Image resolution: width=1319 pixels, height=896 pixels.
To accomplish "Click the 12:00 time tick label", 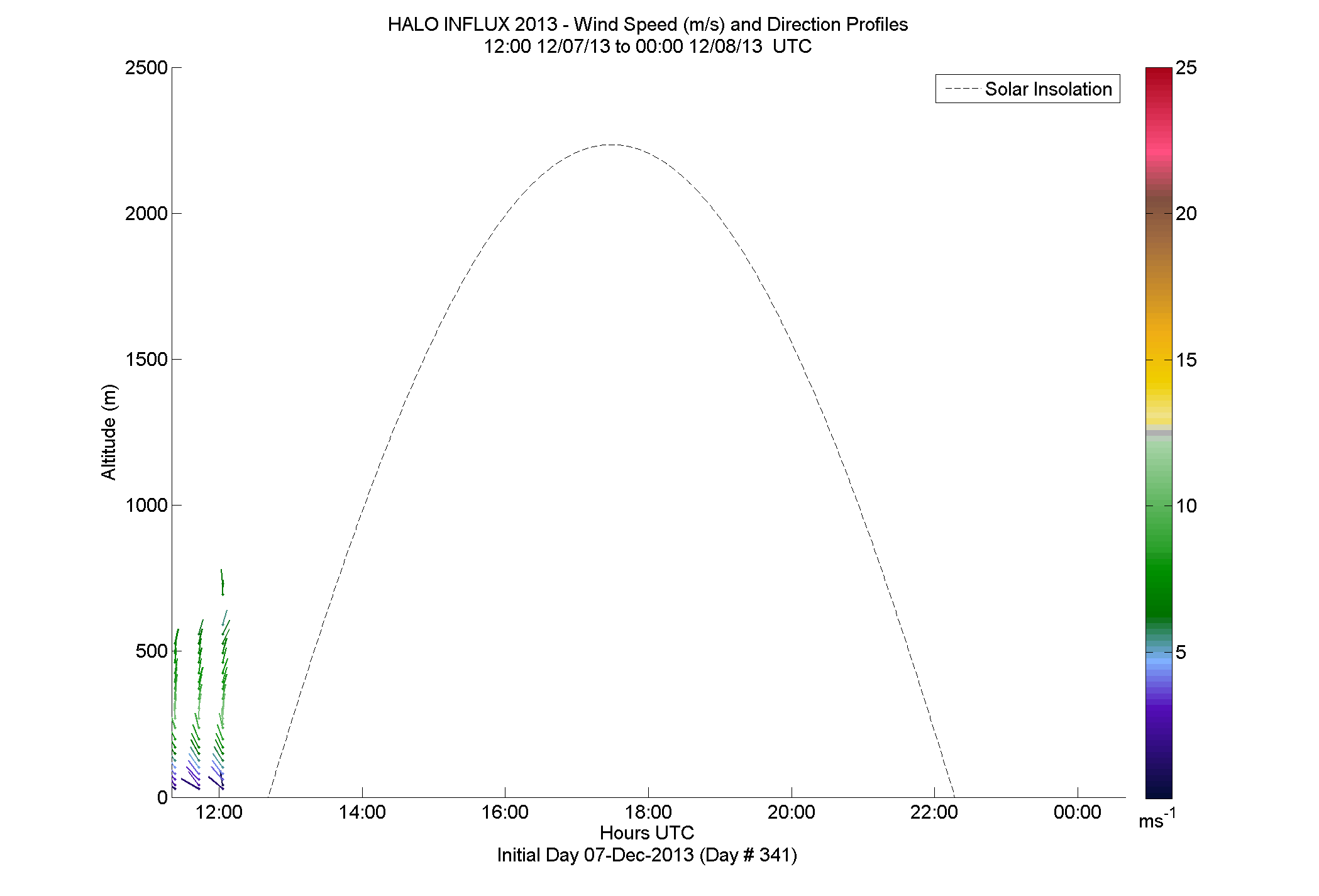I will coord(219,812).
